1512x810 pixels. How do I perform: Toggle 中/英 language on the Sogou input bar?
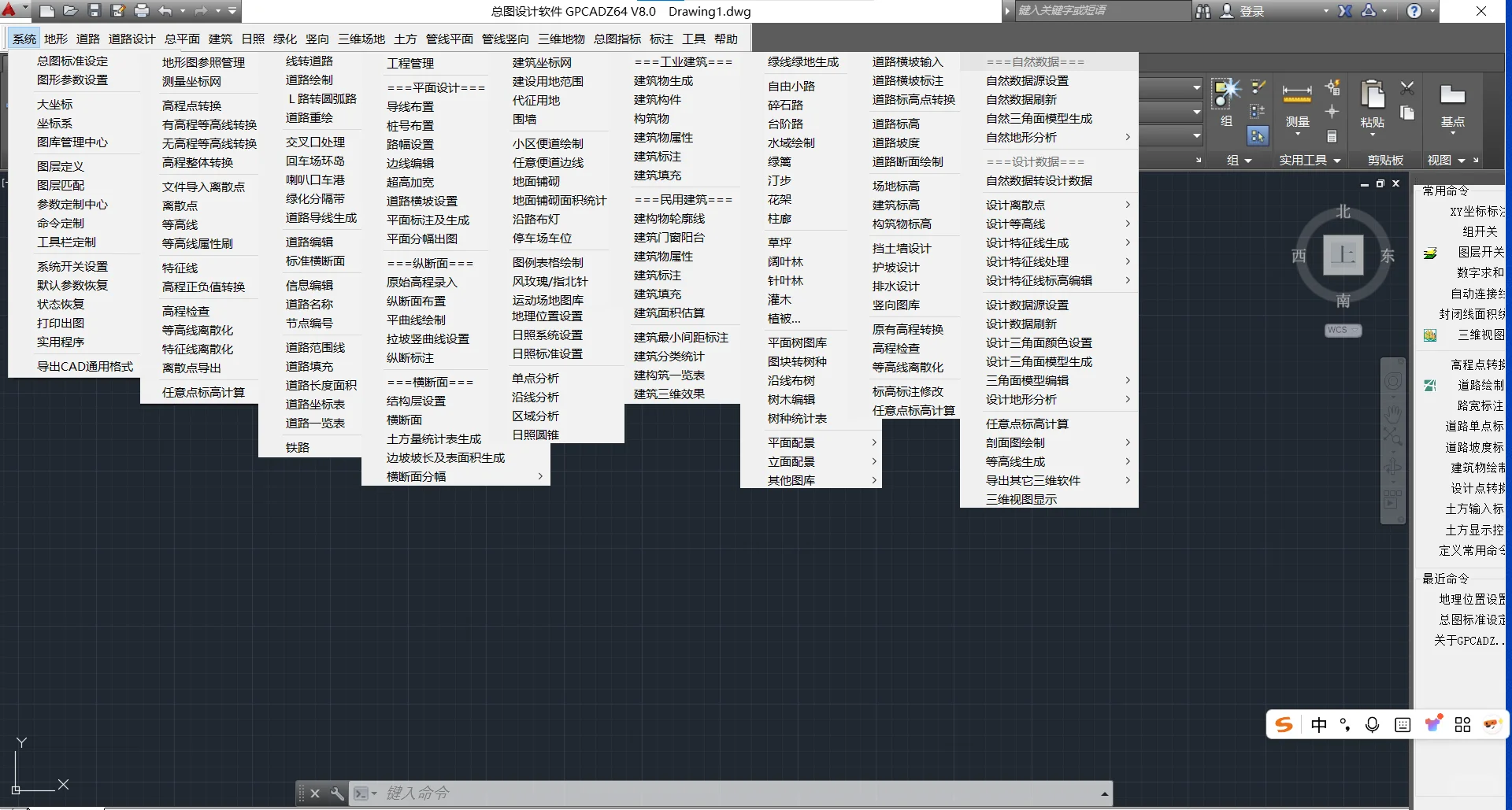1320,724
